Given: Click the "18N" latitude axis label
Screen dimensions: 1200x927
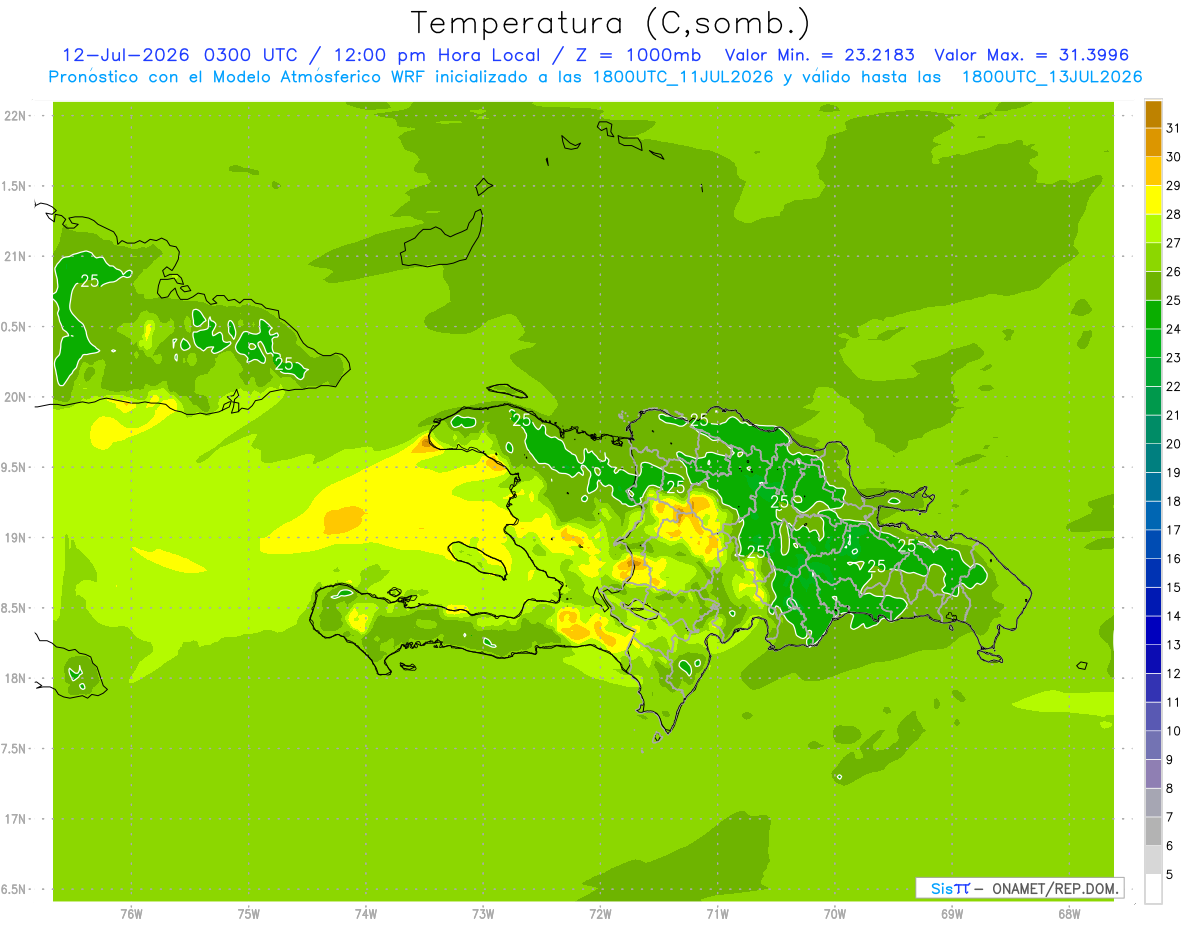Looking at the screenshot, I should (x=15, y=678).
